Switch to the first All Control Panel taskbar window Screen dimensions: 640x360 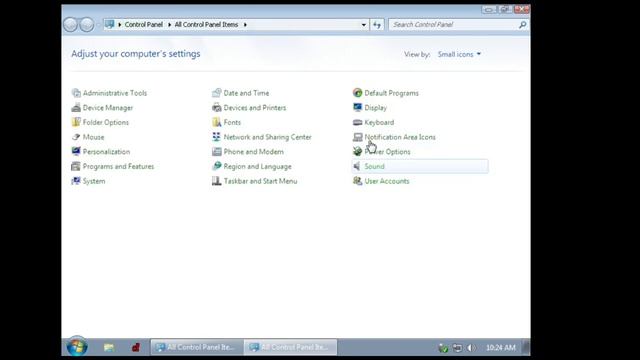coord(197,347)
